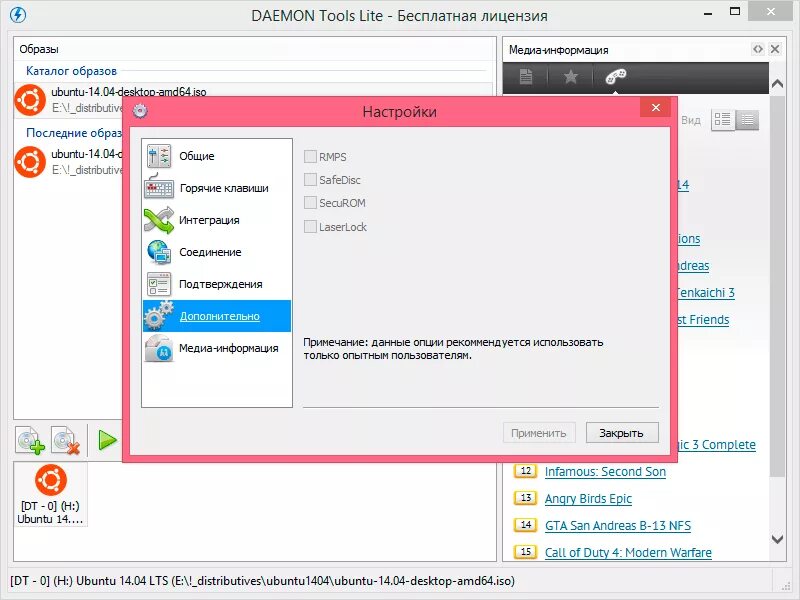The image size is (800, 600).
Task: Click the note text about experienced users
Action: tap(453, 348)
